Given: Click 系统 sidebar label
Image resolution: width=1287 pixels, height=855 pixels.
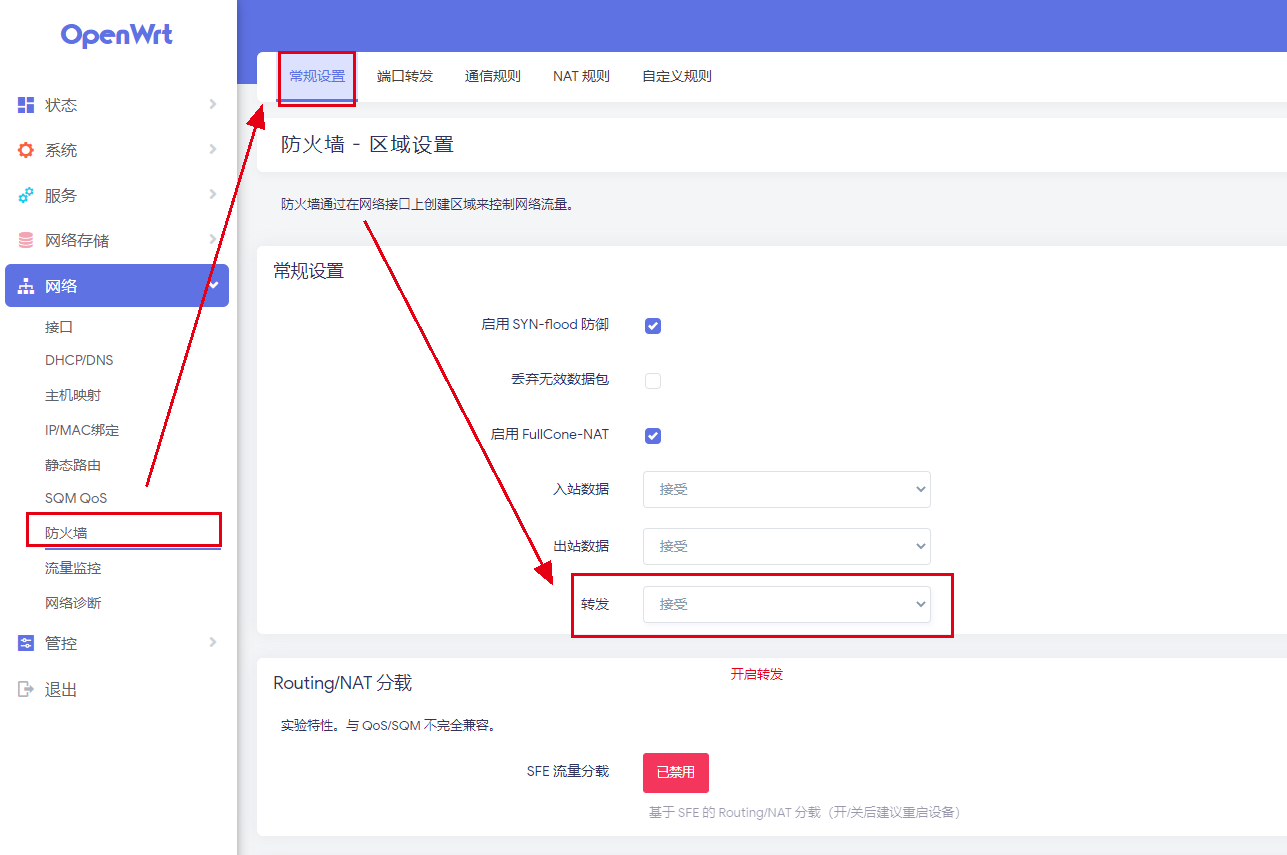Looking at the screenshot, I should [x=61, y=150].
